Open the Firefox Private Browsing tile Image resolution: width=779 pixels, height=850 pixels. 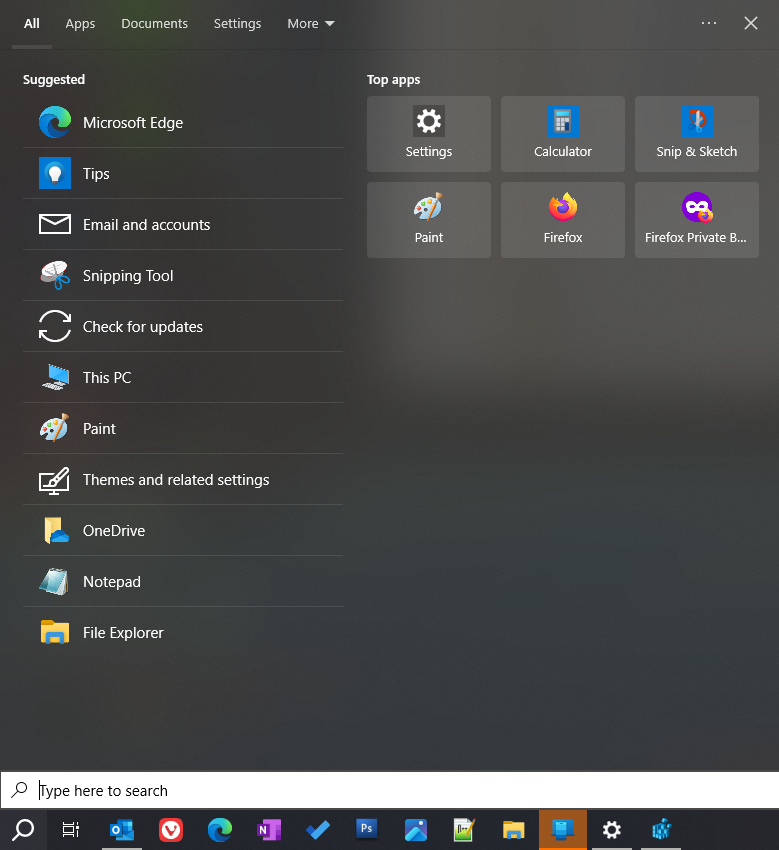click(x=696, y=220)
